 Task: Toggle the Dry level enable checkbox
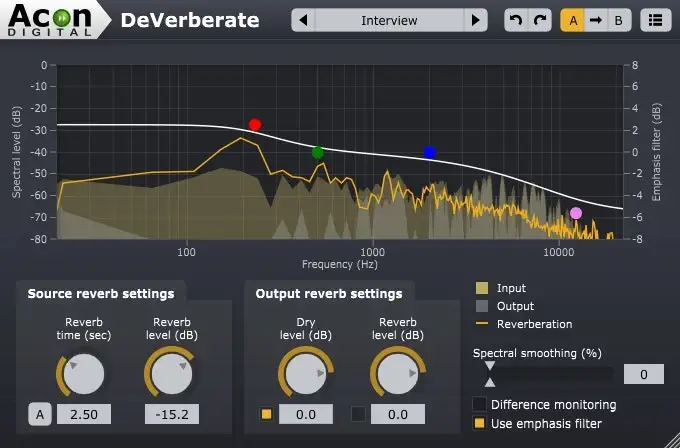[x=267, y=414]
